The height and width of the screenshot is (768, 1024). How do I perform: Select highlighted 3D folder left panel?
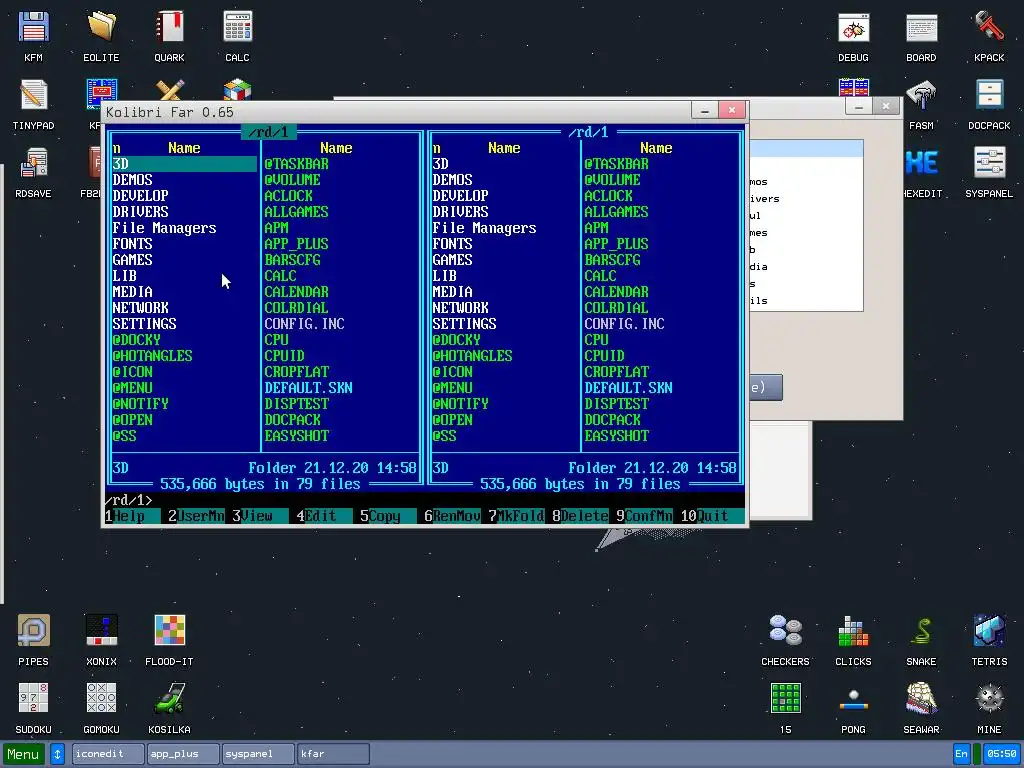coord(184,164)
